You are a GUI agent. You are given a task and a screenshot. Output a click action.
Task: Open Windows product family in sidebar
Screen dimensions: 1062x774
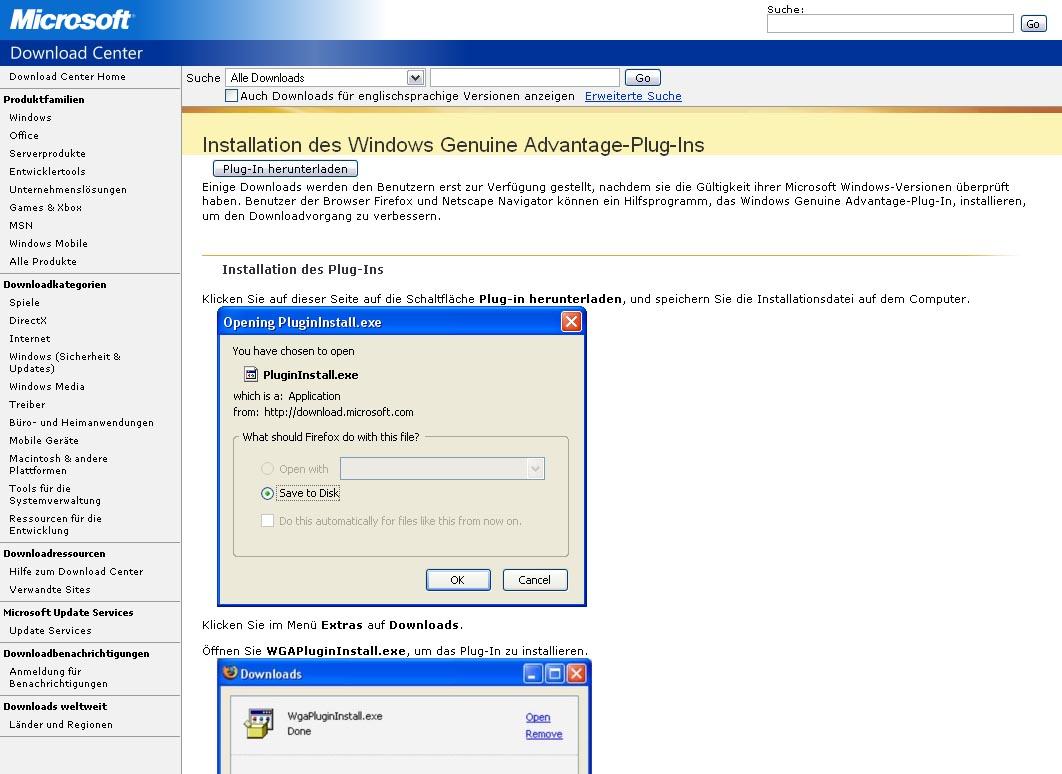tap(30, 118)
